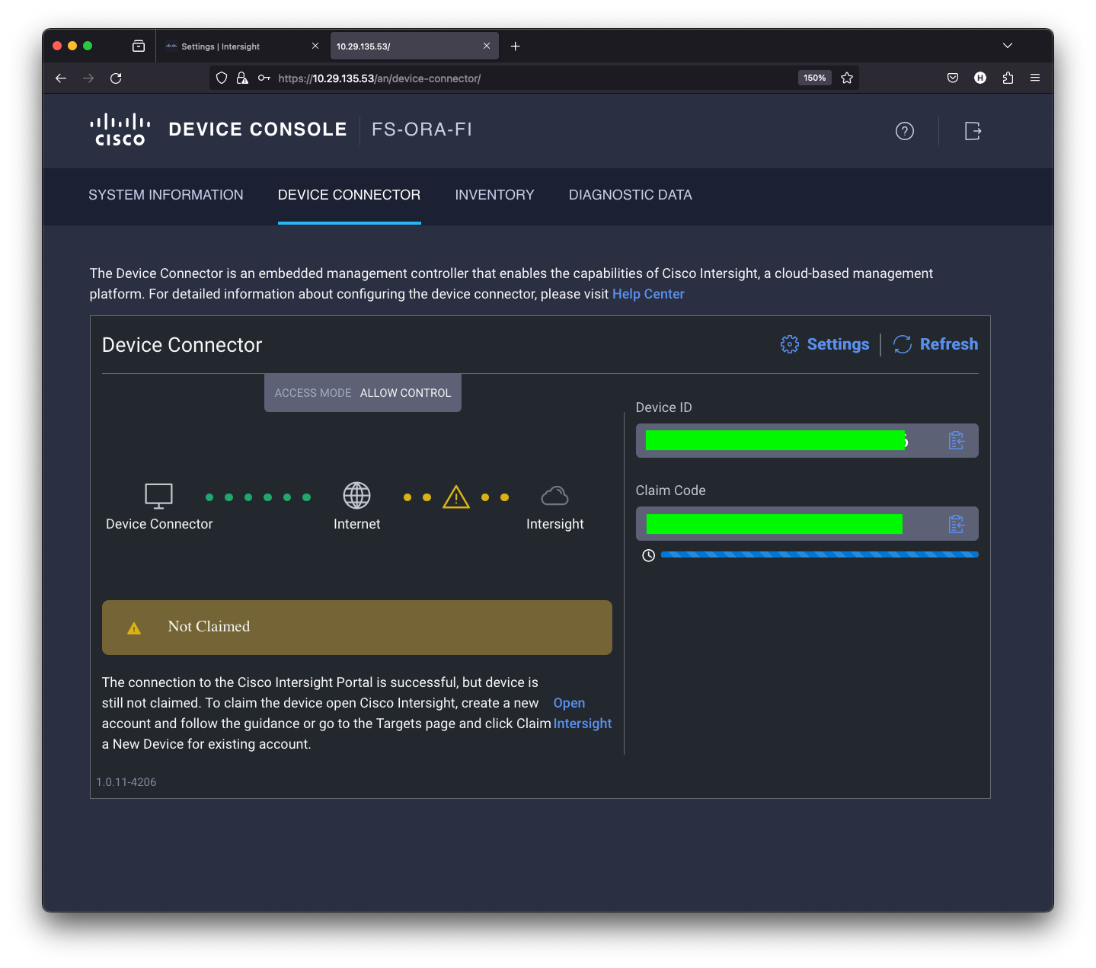Go to the Diagnostic Data tab
The image size is (1096, 968).
point(630,195)
